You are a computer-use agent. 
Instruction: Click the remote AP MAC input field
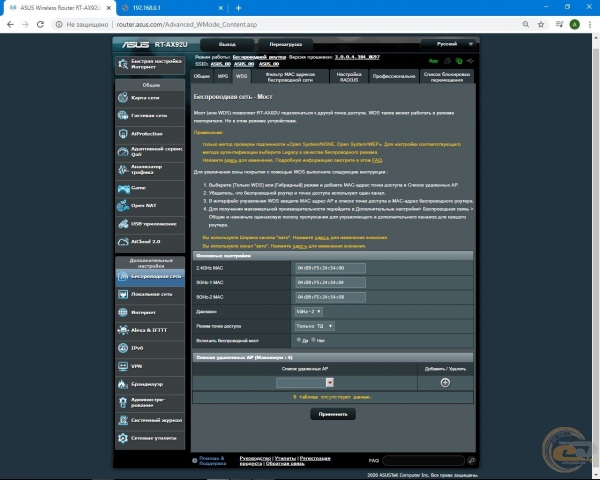pyautogui.click(x=301, y=382)
